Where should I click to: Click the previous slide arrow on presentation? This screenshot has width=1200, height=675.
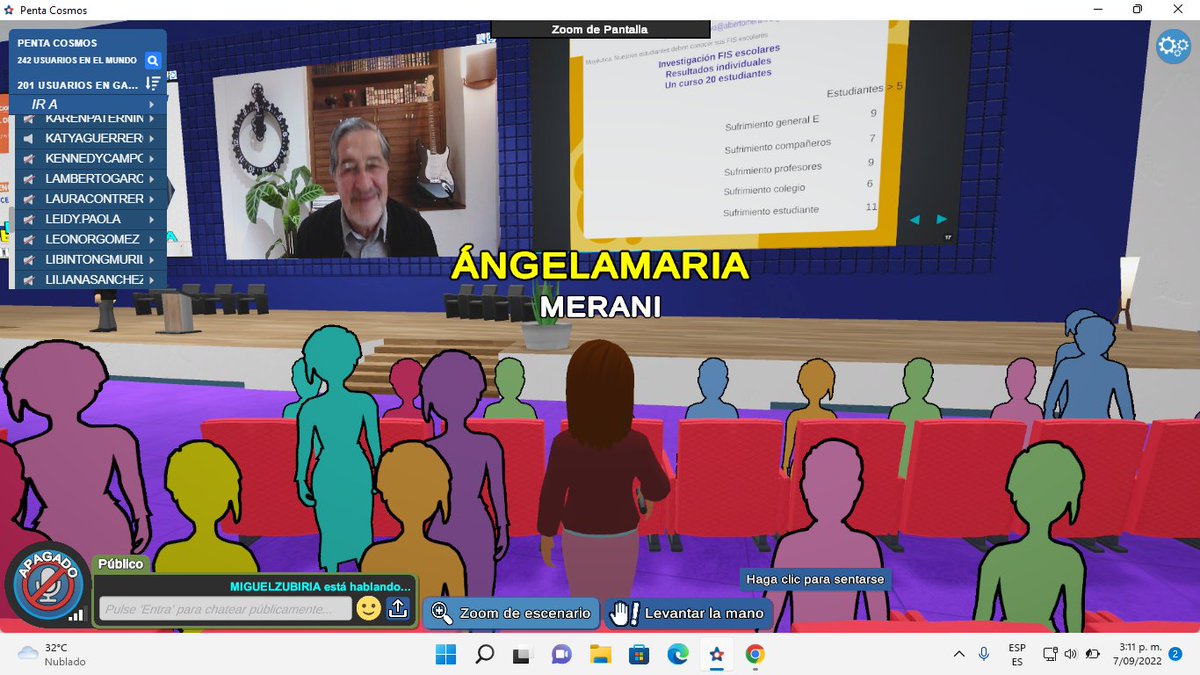(914, 219)
